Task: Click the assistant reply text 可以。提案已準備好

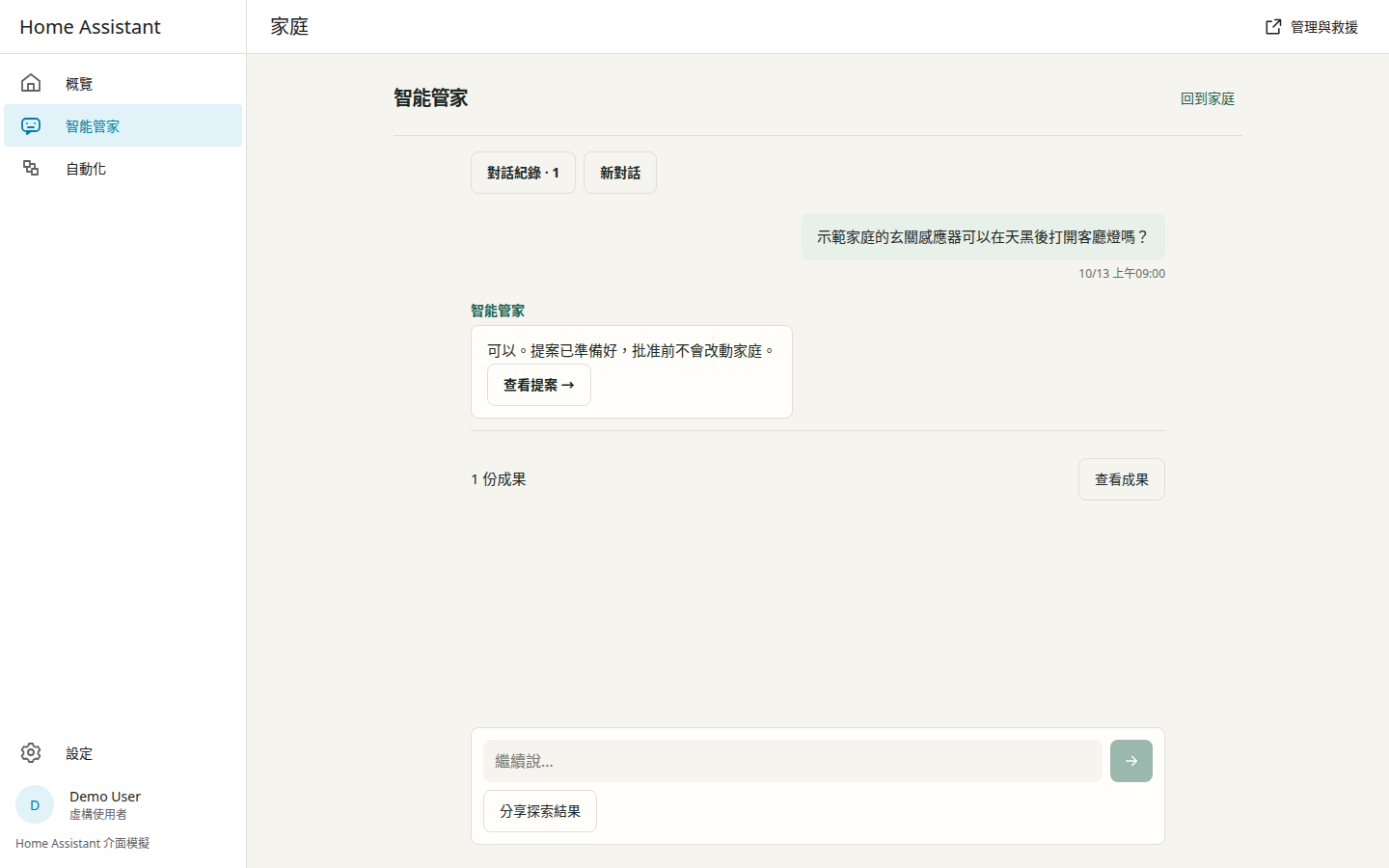Action: coord(632,351)
